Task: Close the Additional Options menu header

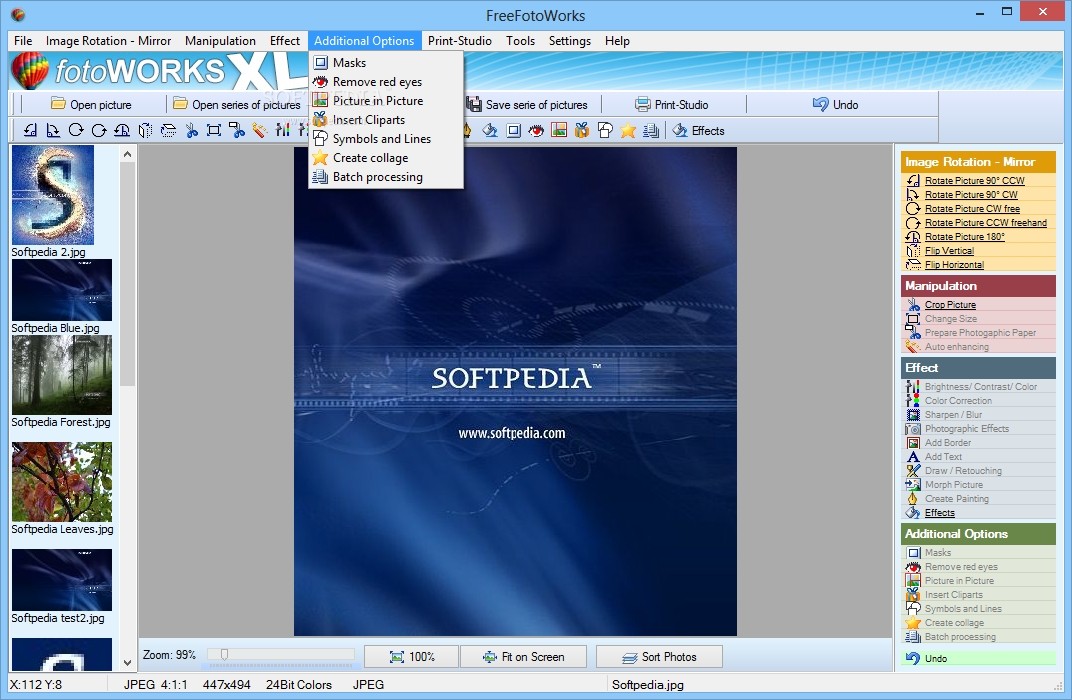Action: (x=364, y=41)
